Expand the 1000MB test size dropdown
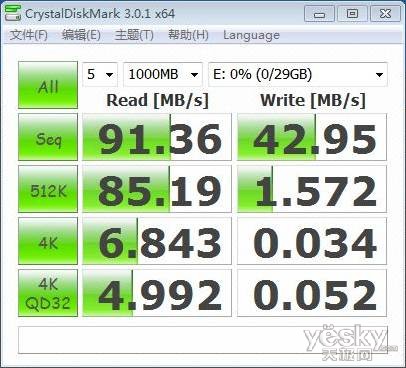The image size is (406, 368). tap(163, 74)
